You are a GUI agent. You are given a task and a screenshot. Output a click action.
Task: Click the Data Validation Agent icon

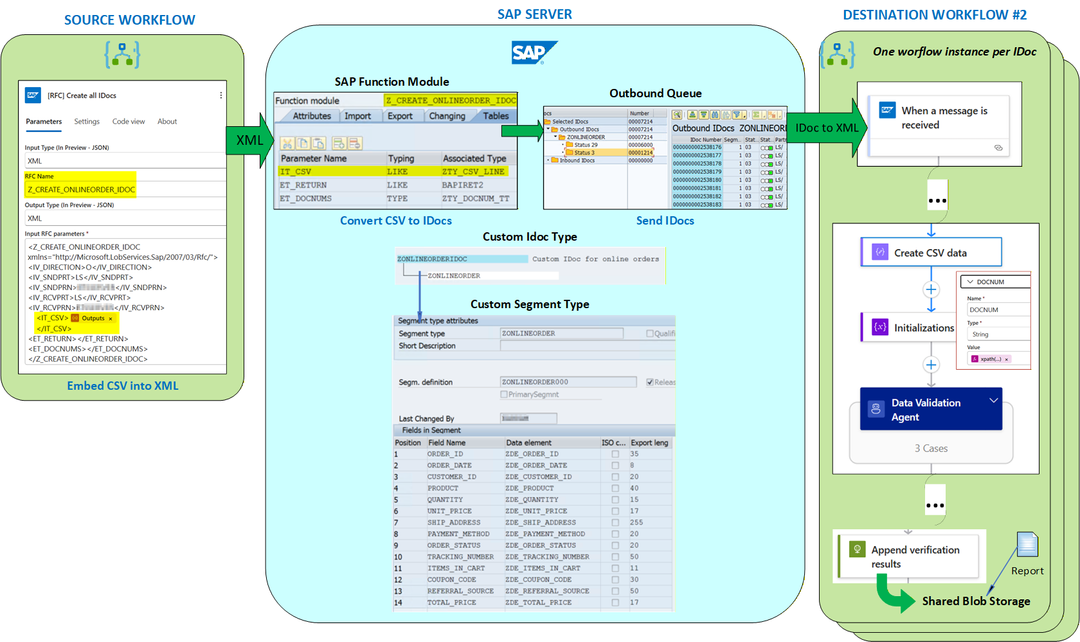point(875,408)
